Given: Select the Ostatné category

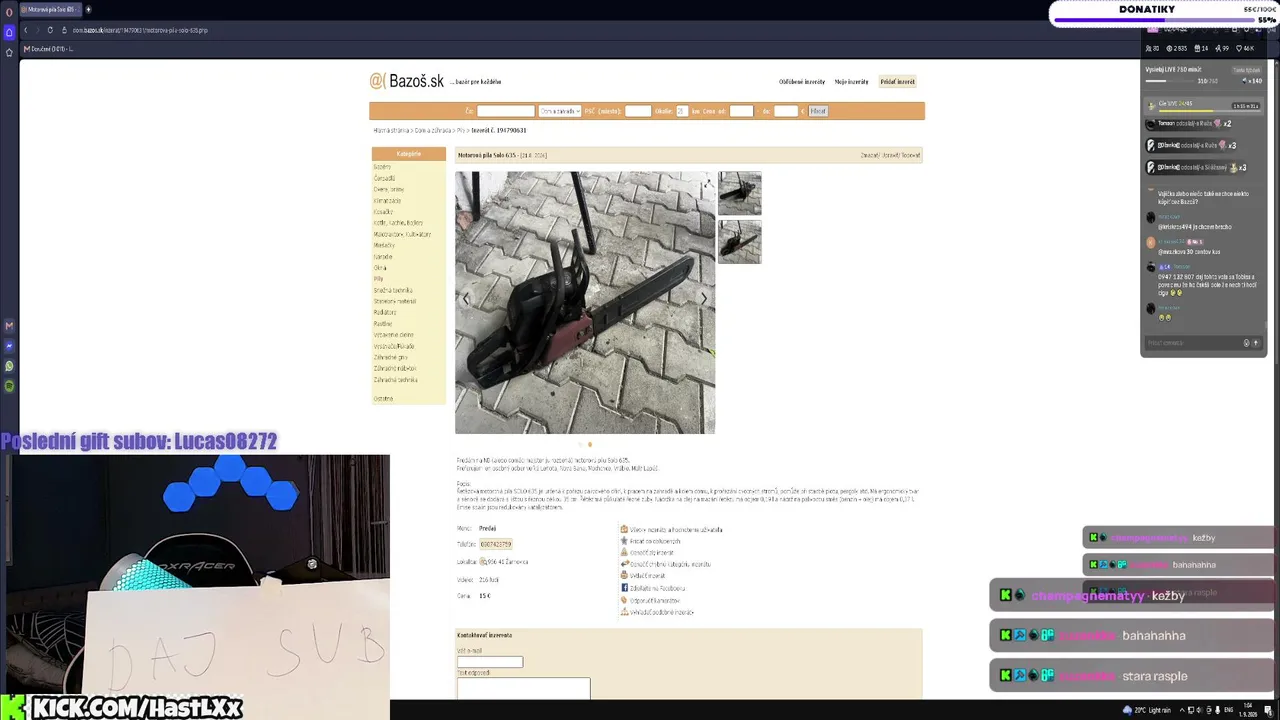Looking at the screenshot, I should [x=383, y=398].
